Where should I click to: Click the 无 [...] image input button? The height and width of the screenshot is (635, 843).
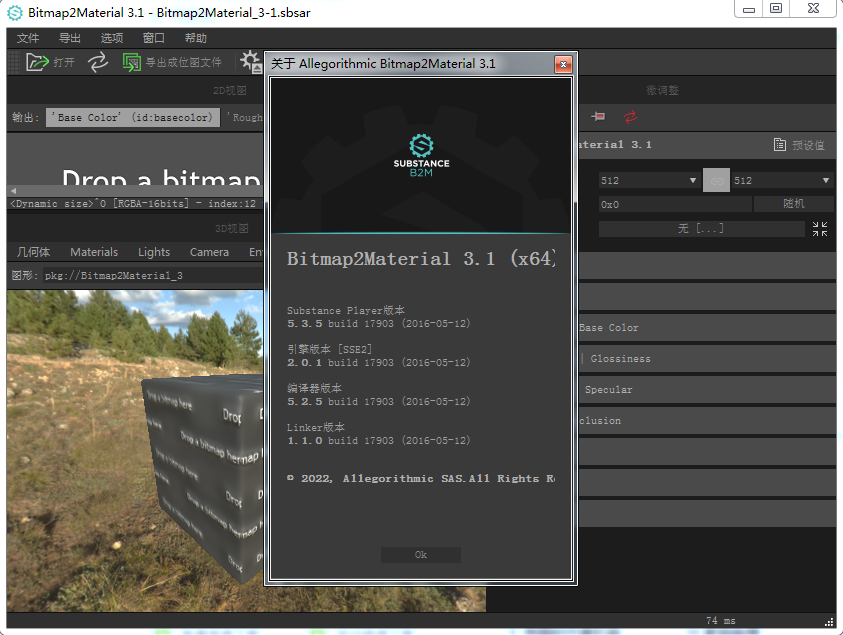pos(701,229)
